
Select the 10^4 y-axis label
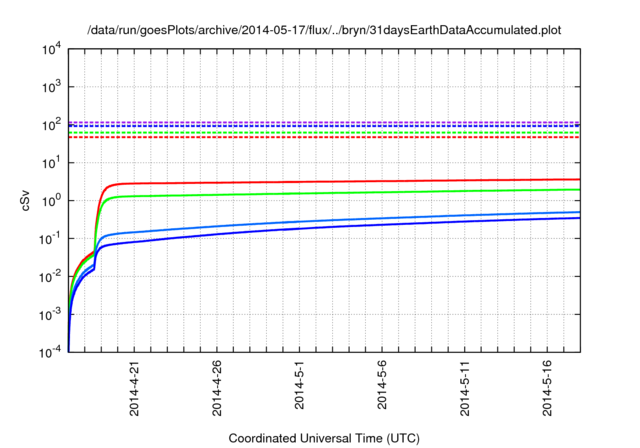[51, 50]
